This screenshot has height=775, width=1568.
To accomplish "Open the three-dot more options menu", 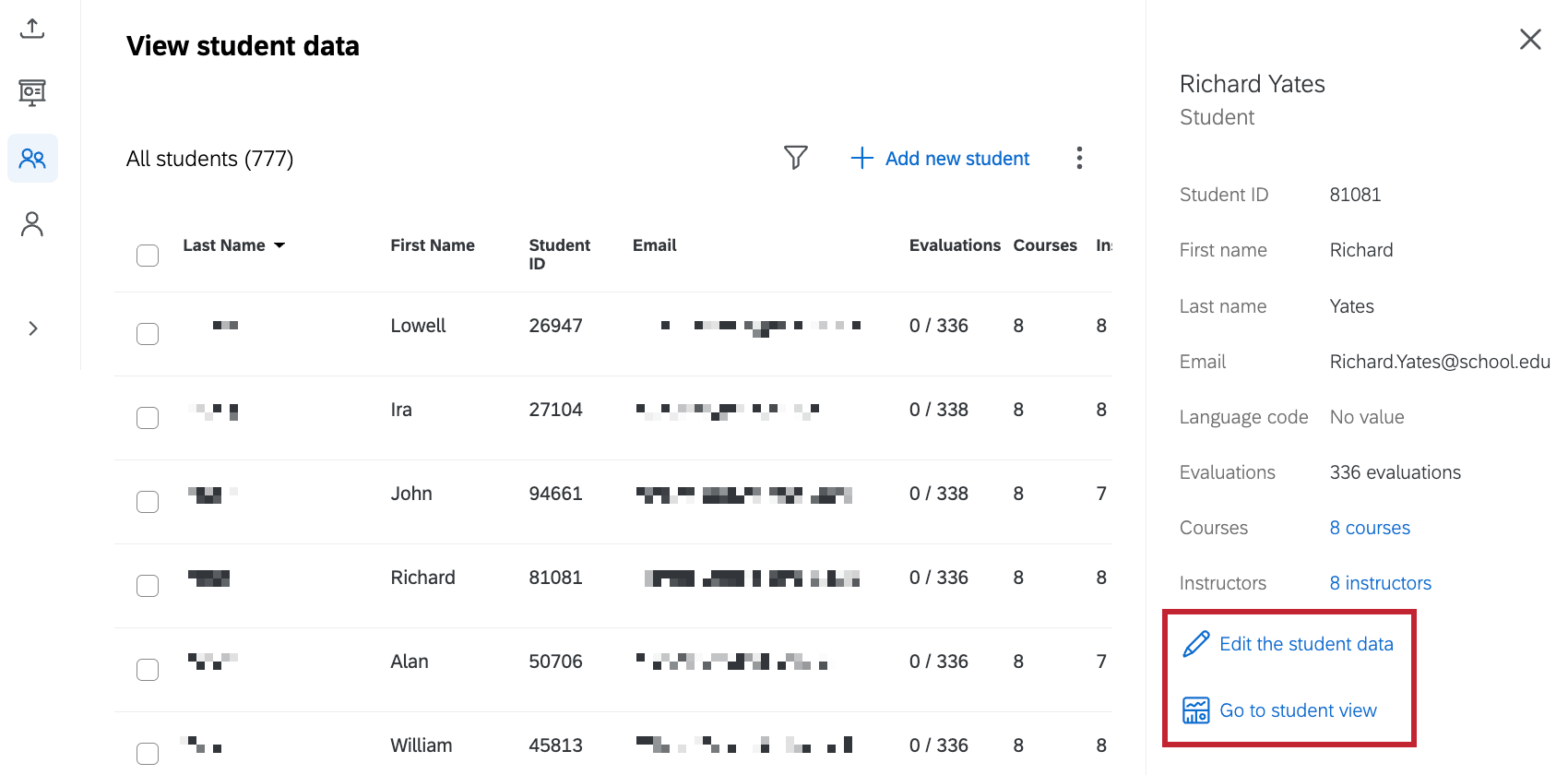I will pyautogui.click(x=1079, y=158).
